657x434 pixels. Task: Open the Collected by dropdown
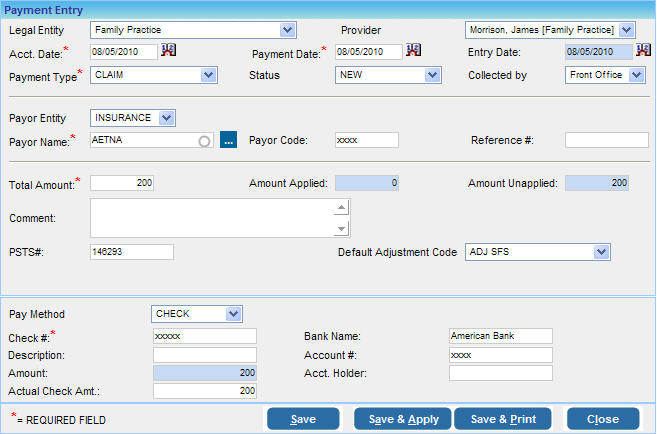point(636,75)
